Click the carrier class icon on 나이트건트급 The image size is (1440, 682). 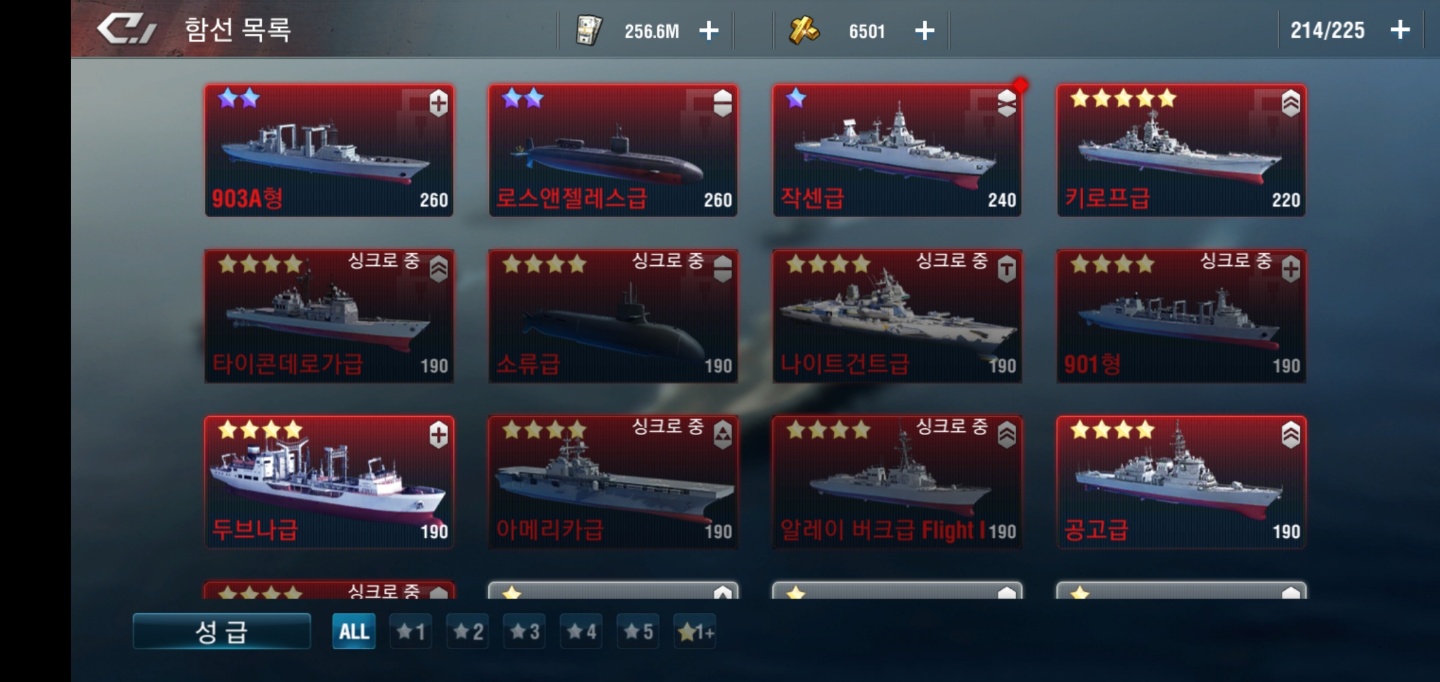(x=1006, y=269)
